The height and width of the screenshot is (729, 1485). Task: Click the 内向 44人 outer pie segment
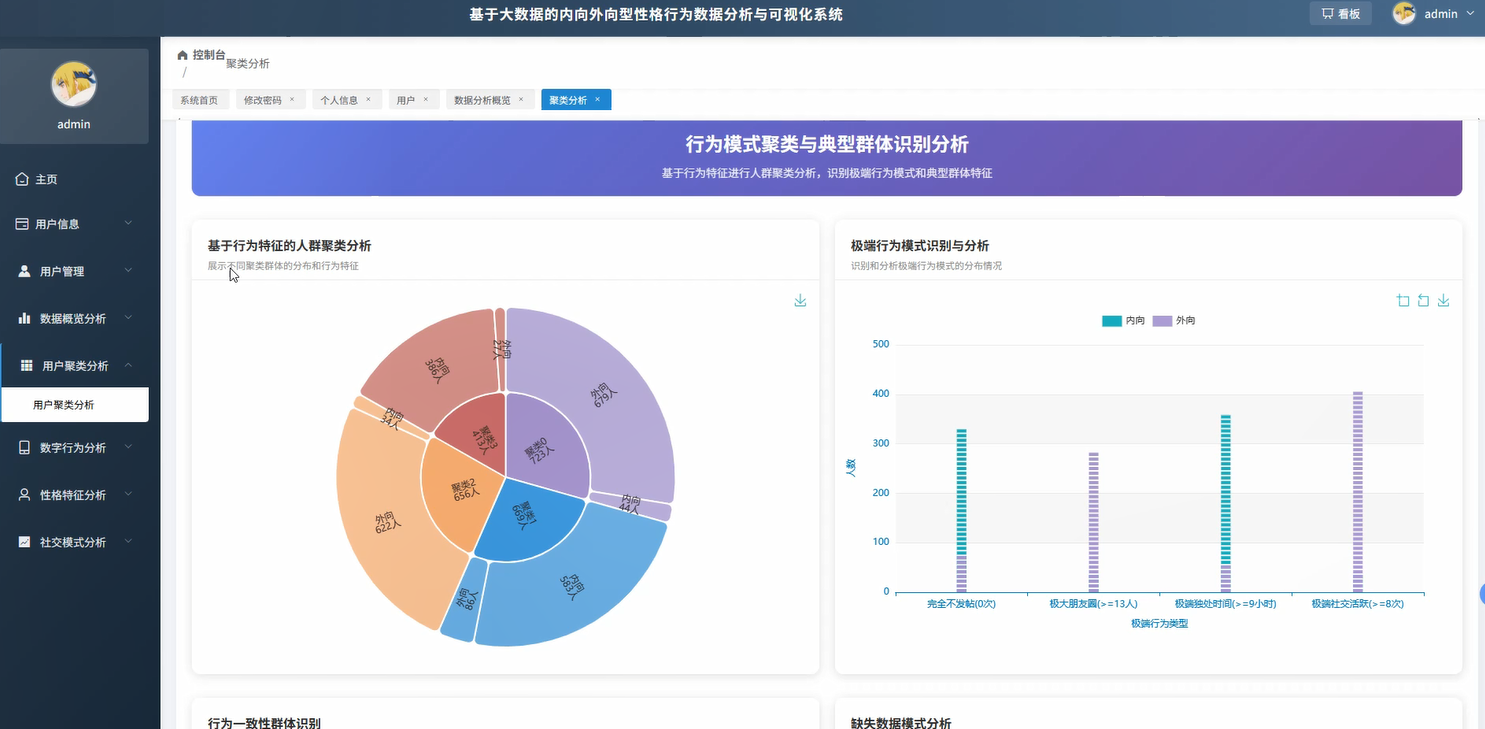coord(632,505)
